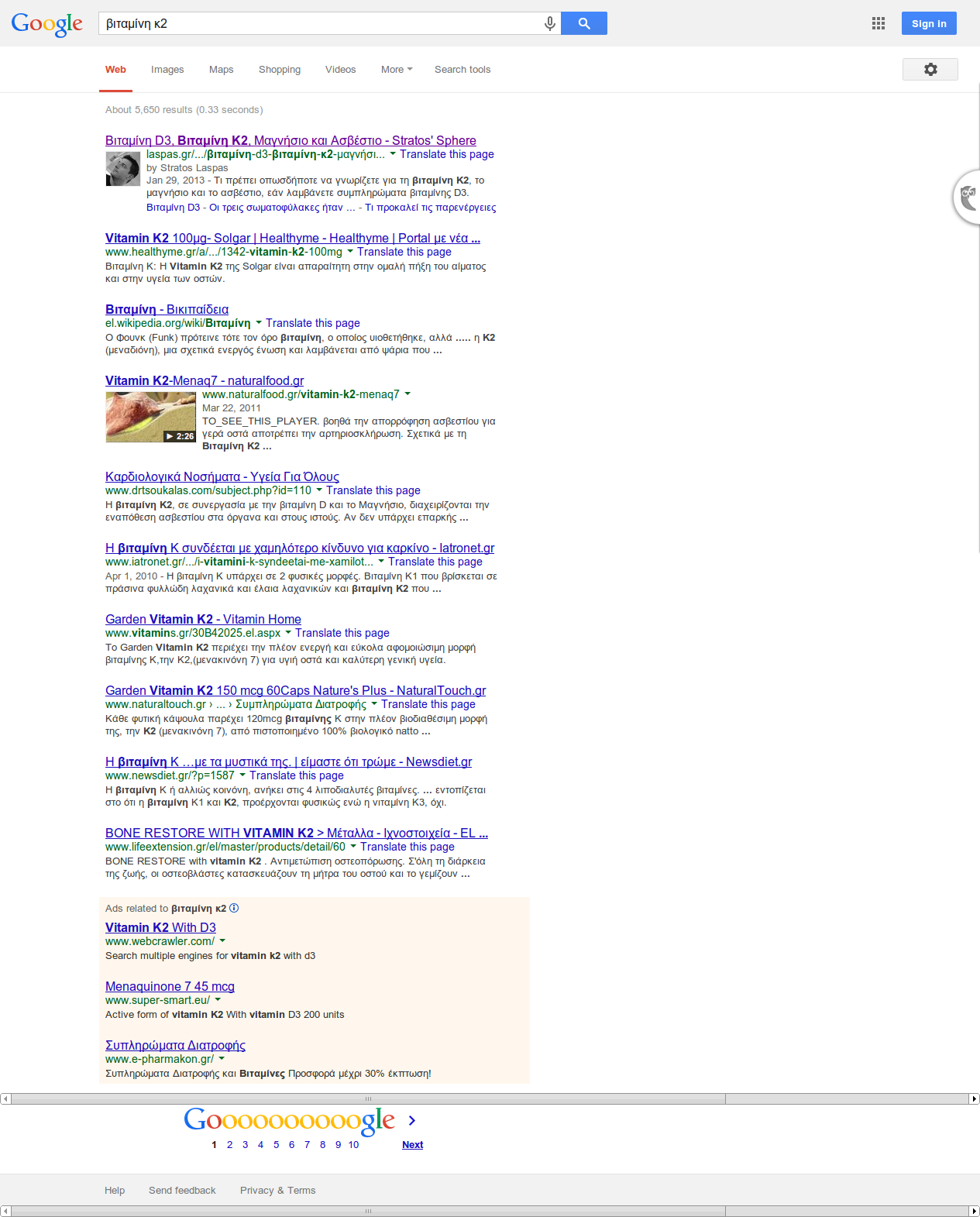Go to results page 5
Screen dimensions: 980x1217
click(x=276, y=1144)
